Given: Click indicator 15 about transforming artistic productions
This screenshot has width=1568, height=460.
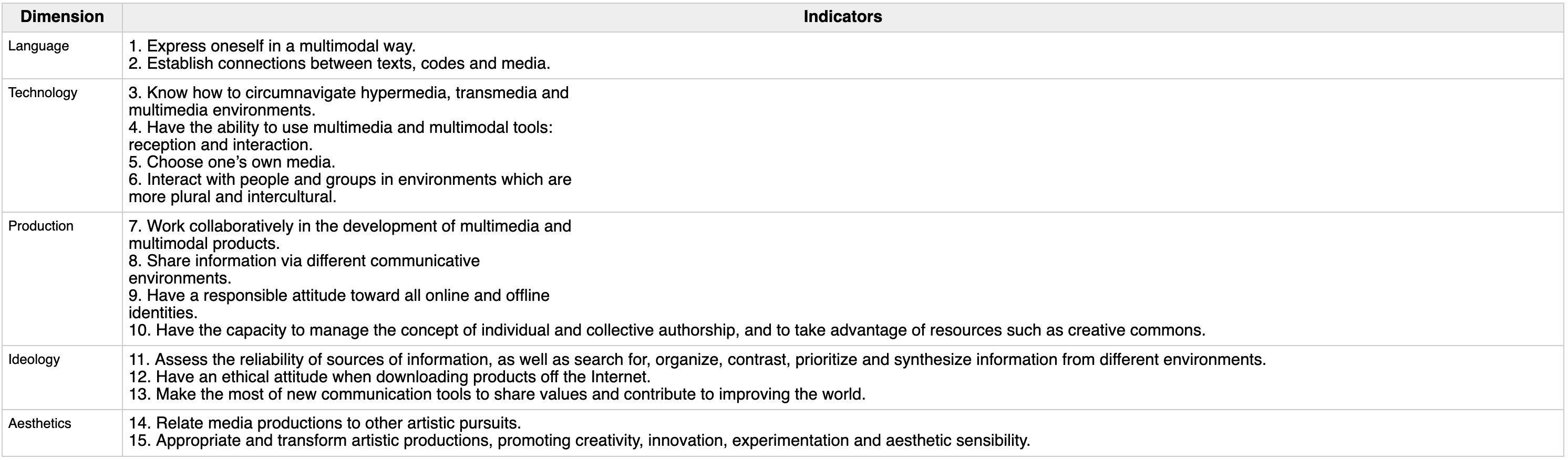Looking at the screenshot, I should [x=579, y=441].
